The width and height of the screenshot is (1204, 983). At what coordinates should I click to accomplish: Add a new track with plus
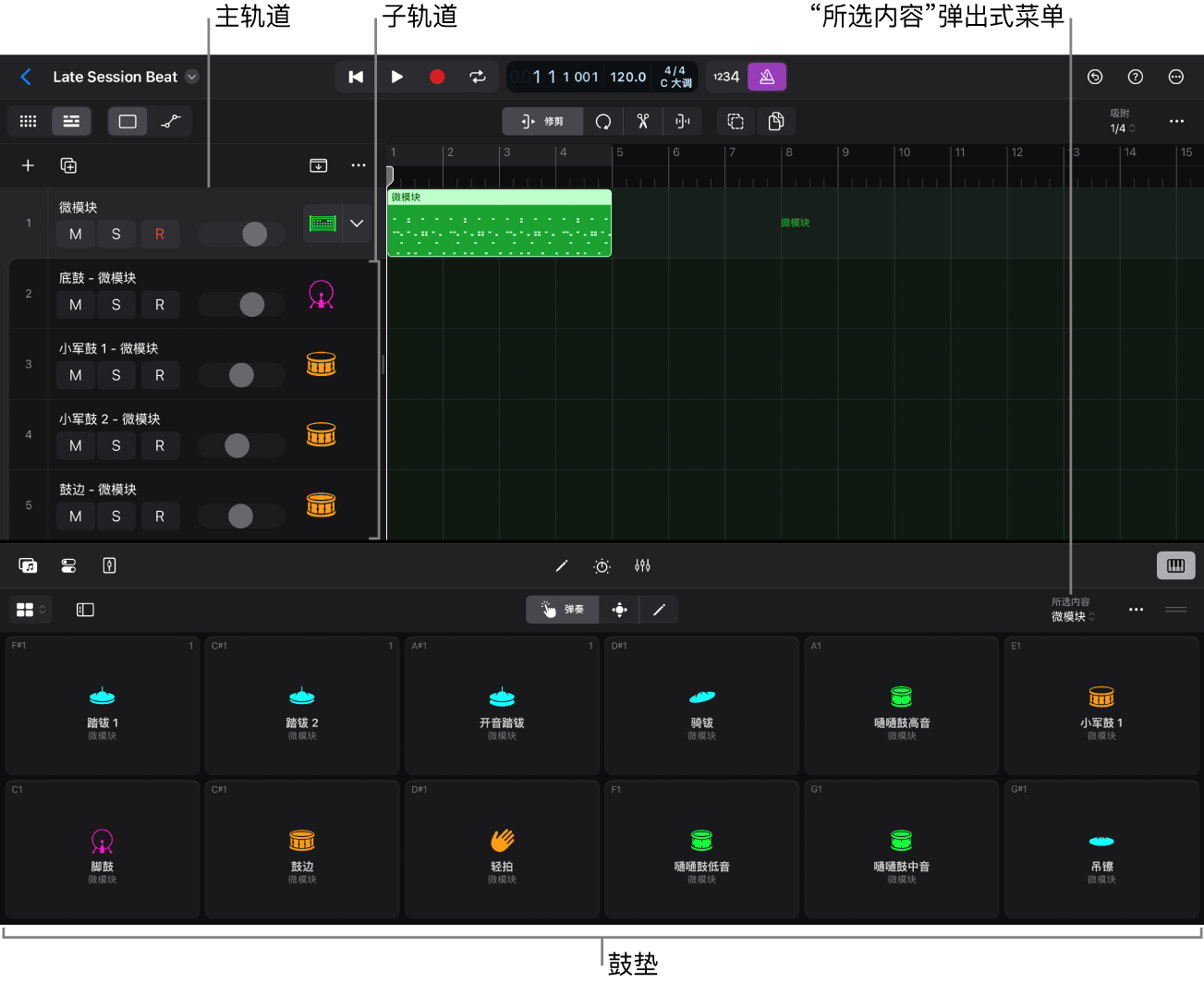point(28,165)
